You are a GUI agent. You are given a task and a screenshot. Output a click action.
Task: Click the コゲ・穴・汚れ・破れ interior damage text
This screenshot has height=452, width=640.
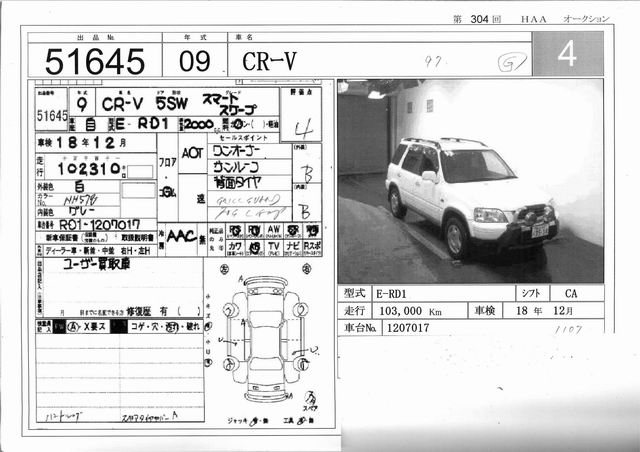[x=164, y=327]
